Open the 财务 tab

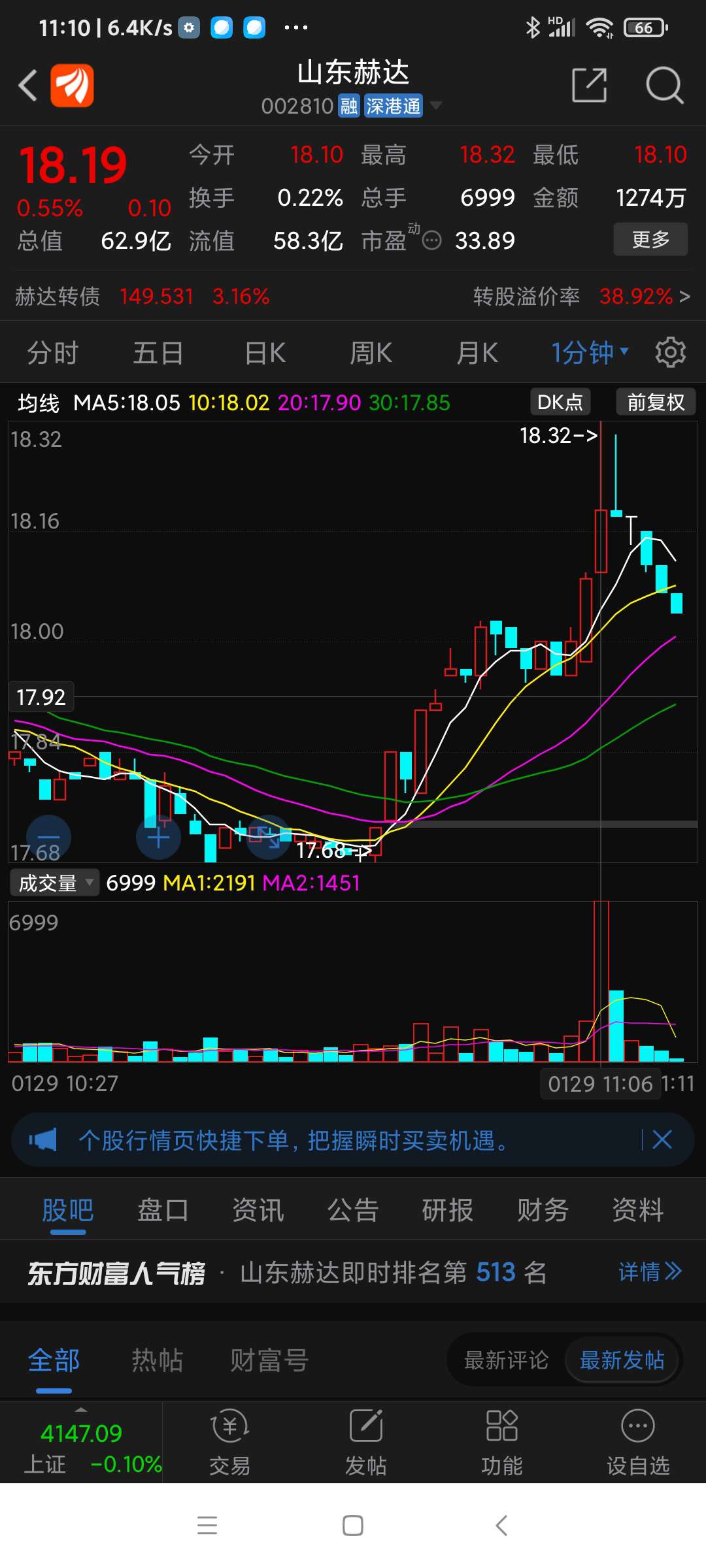(543, 1210)
